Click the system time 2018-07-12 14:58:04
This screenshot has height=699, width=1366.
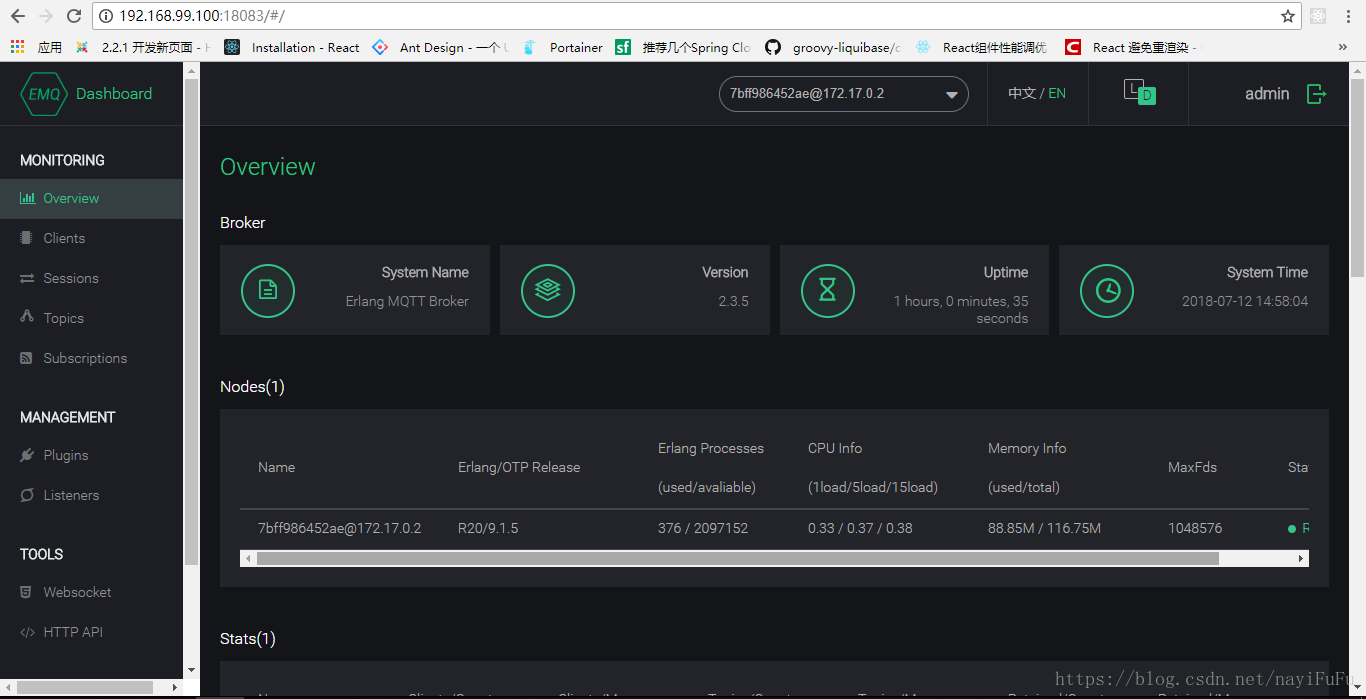[1245, 301]
